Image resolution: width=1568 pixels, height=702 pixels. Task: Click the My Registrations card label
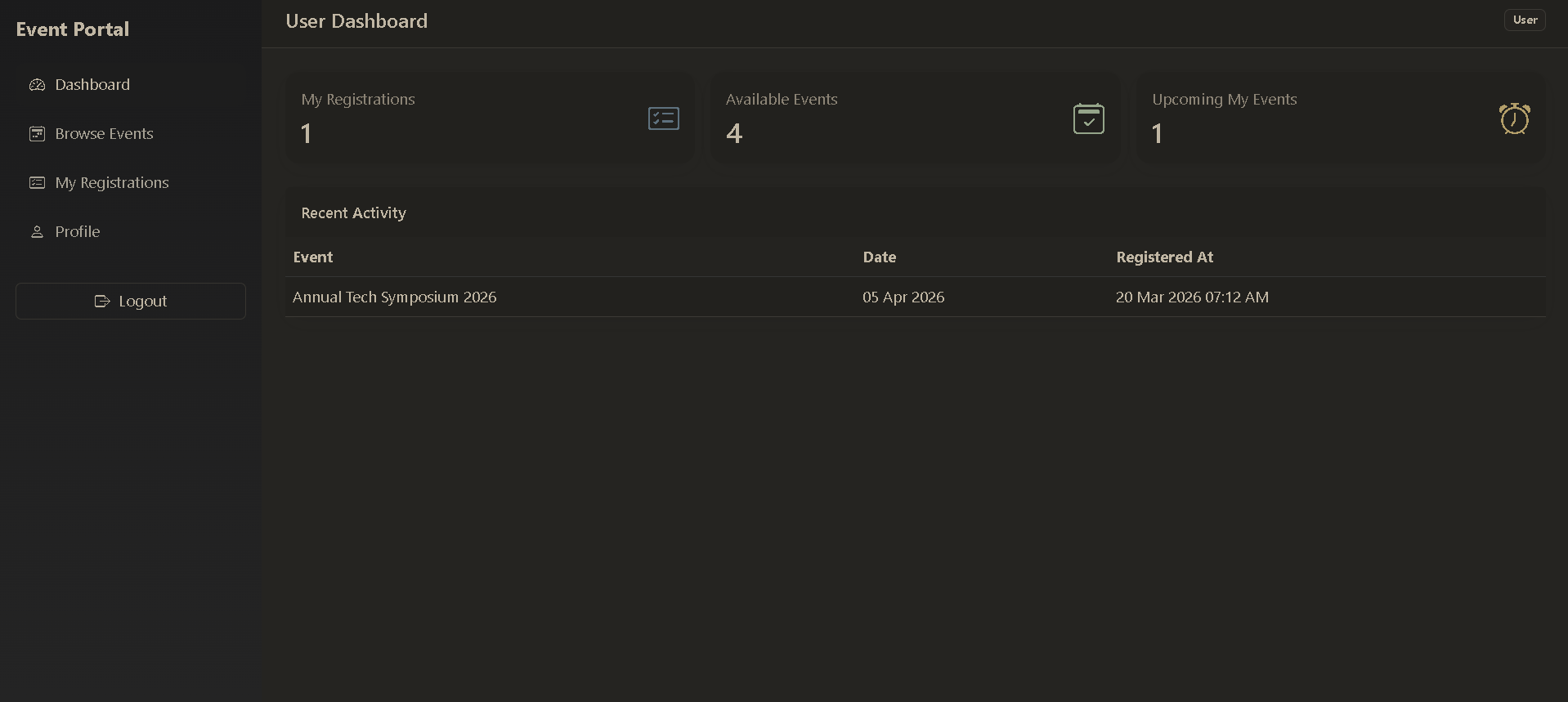(358, 100)
